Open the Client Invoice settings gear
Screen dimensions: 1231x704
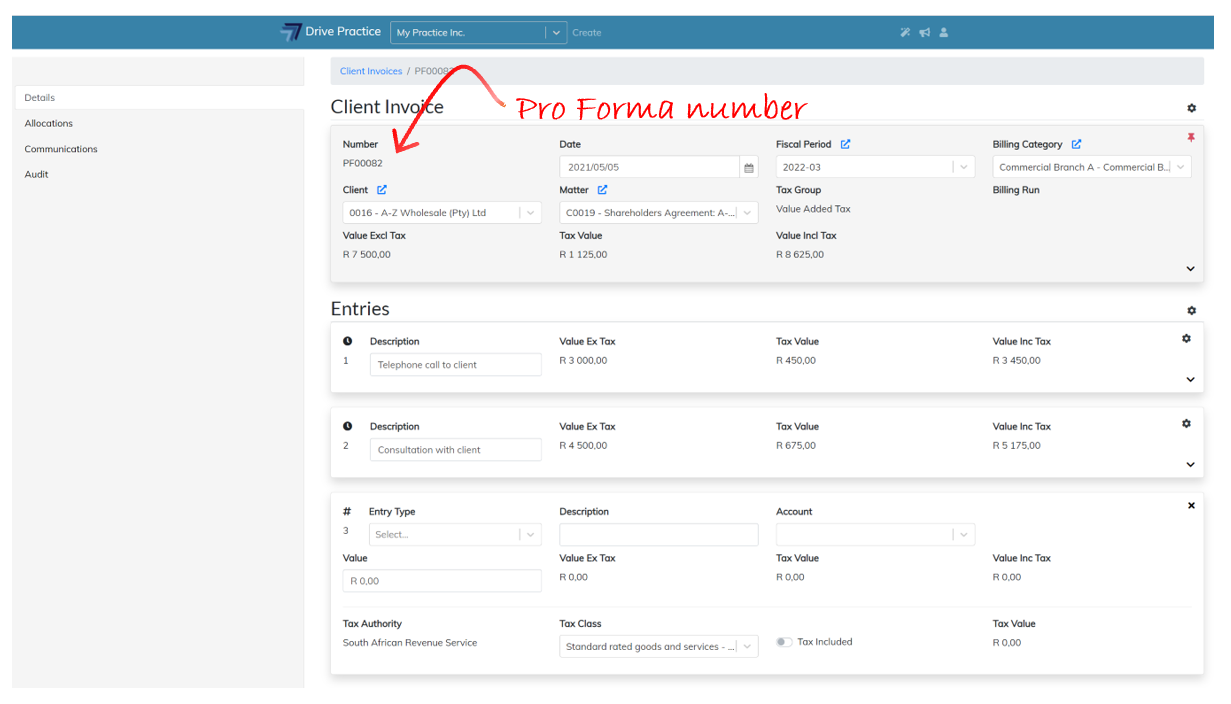click(x=1191, y=108)
